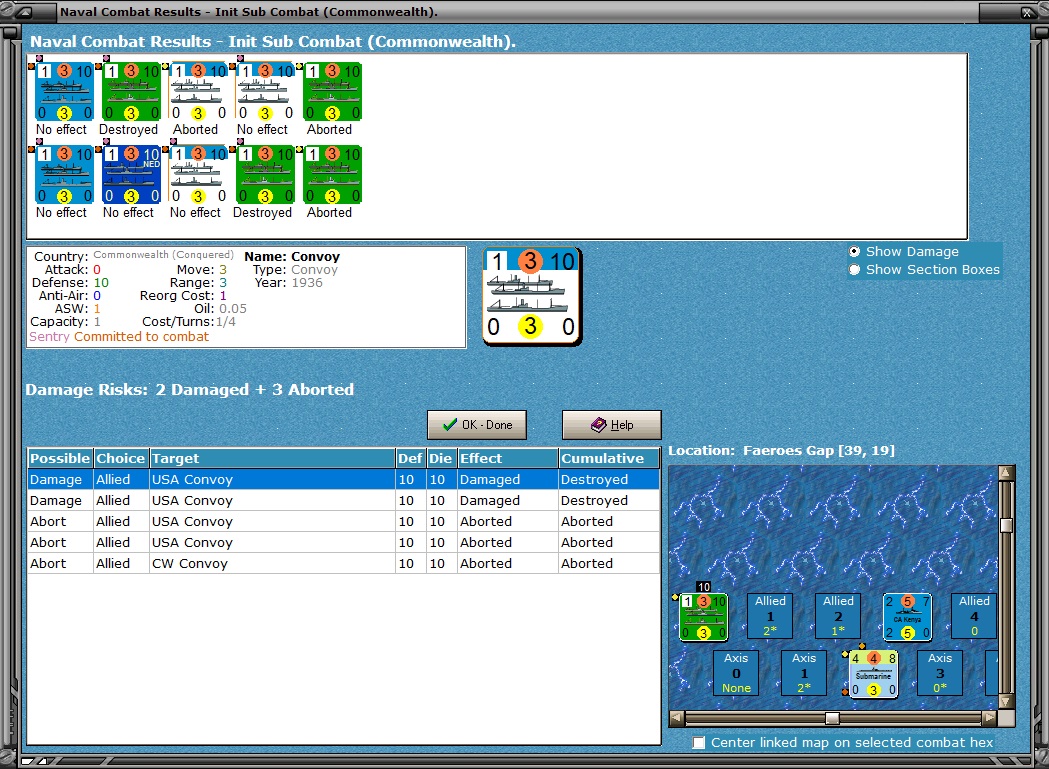Click the large convoy counter preview

533,296
